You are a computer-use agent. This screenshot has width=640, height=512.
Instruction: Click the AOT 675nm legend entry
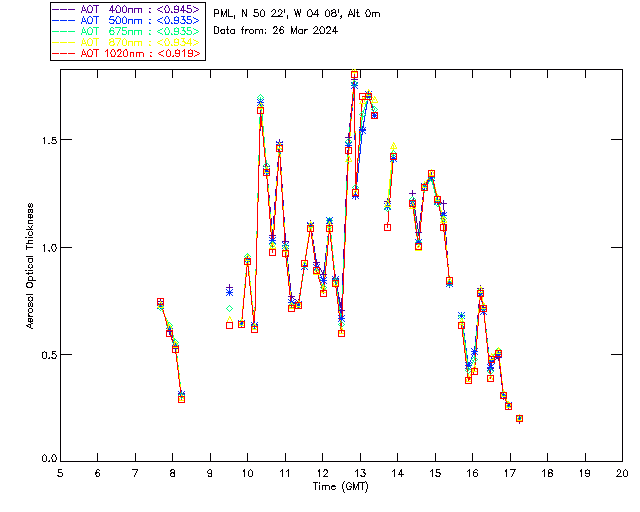tap(128, 31)
